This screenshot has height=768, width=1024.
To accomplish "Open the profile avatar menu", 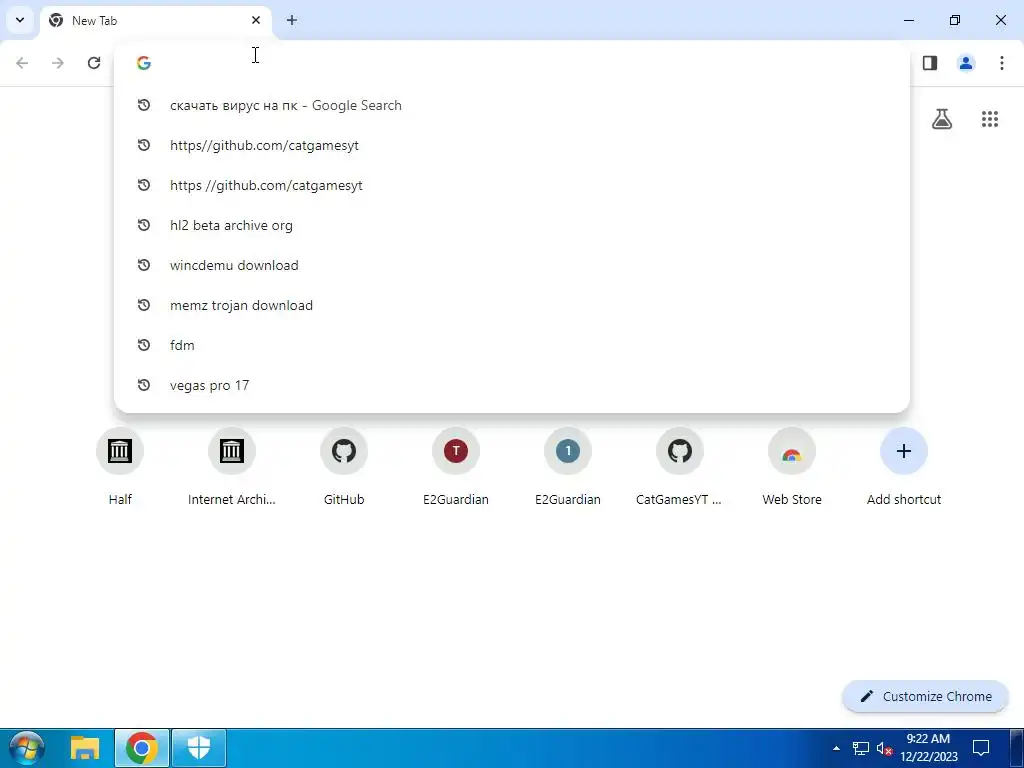I will coord(966,63).
